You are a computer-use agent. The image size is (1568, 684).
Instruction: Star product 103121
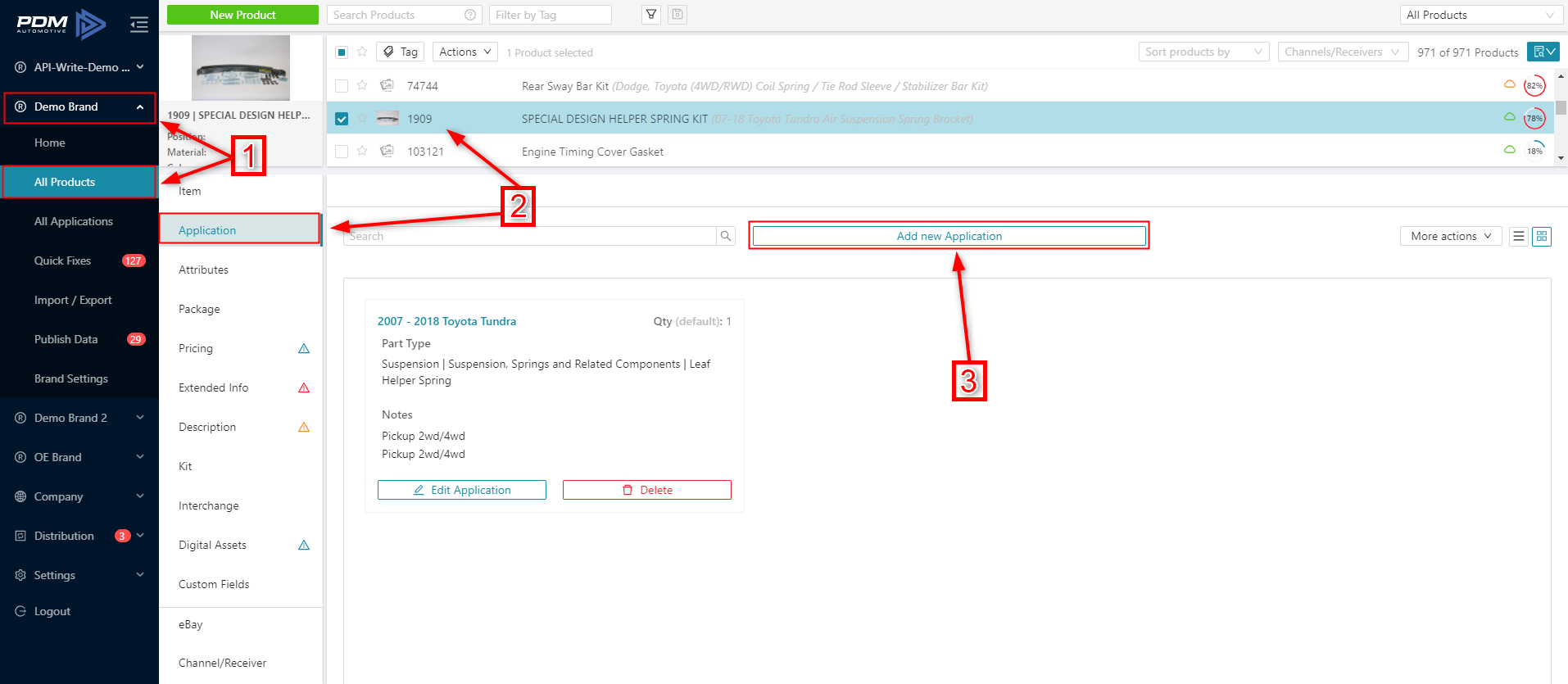click(362, 151)
